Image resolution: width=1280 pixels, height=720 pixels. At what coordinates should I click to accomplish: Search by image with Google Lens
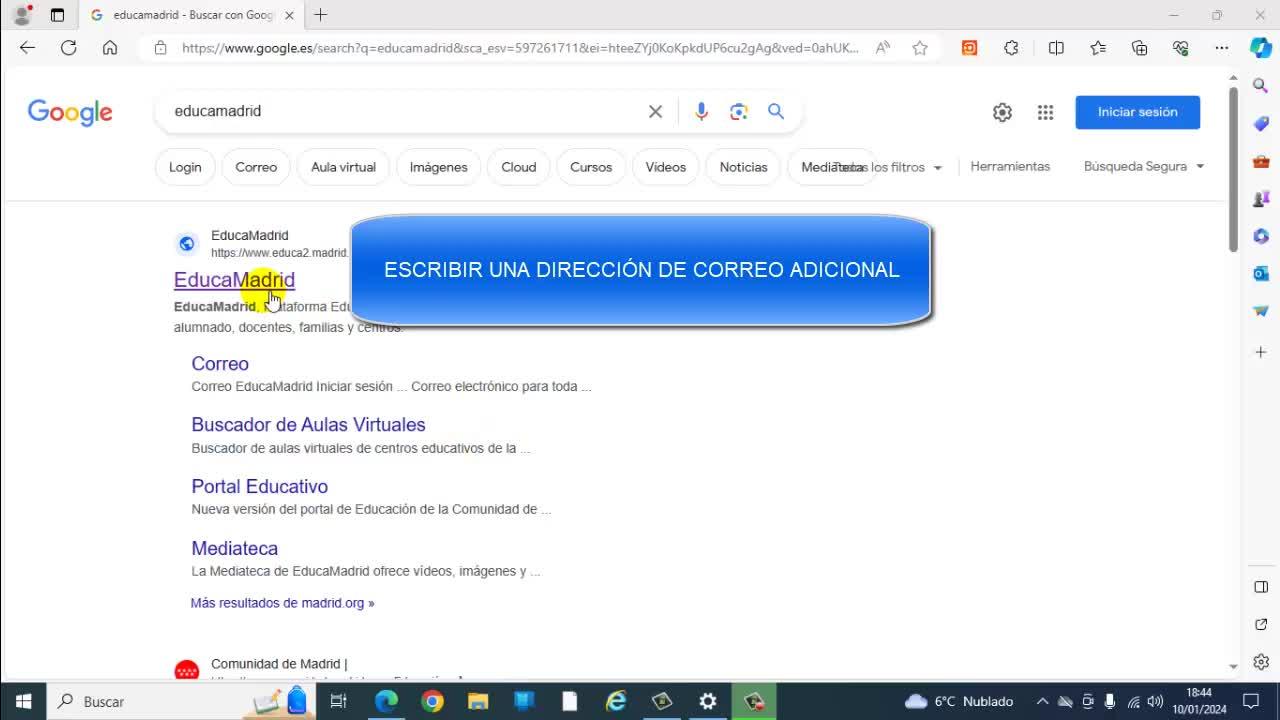pos(739,111)
